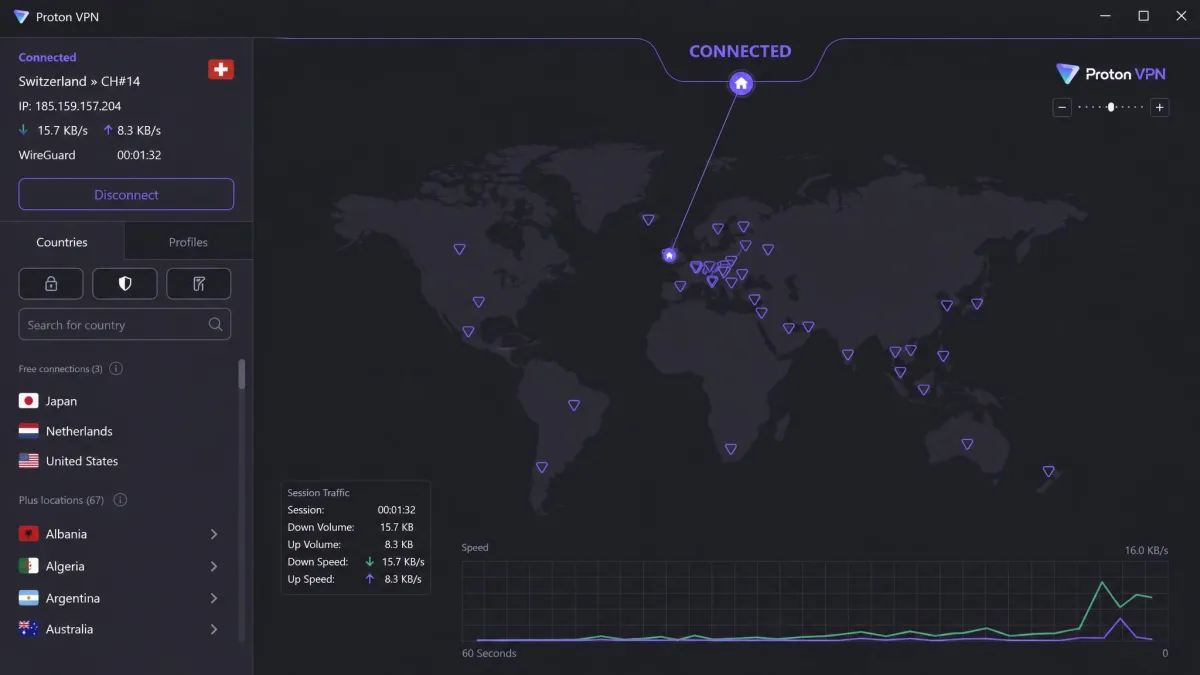This screenshot has height=675, width=1200.
Task: Click the speed graph area
Action: (x=814, y=601)
